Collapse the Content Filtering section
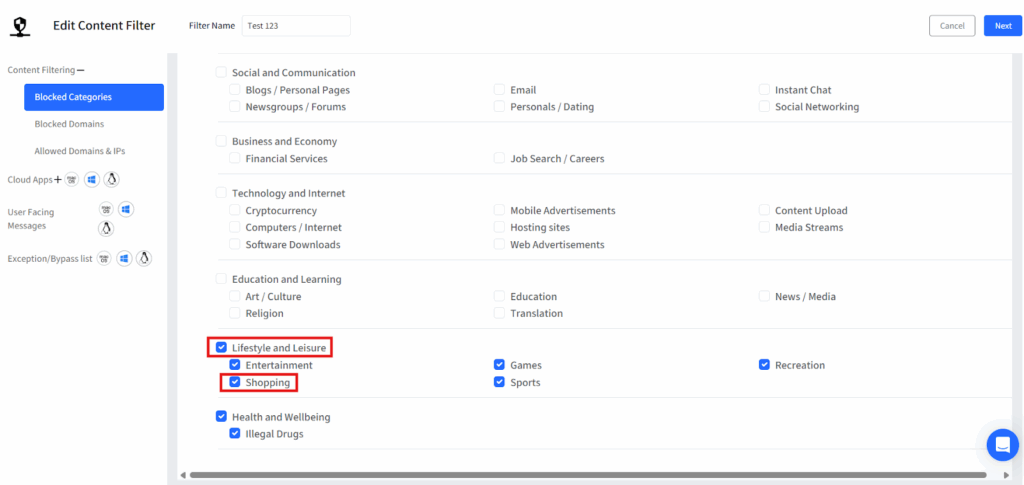The width and height of the screenshot is (1024, 485). [80, 70]
